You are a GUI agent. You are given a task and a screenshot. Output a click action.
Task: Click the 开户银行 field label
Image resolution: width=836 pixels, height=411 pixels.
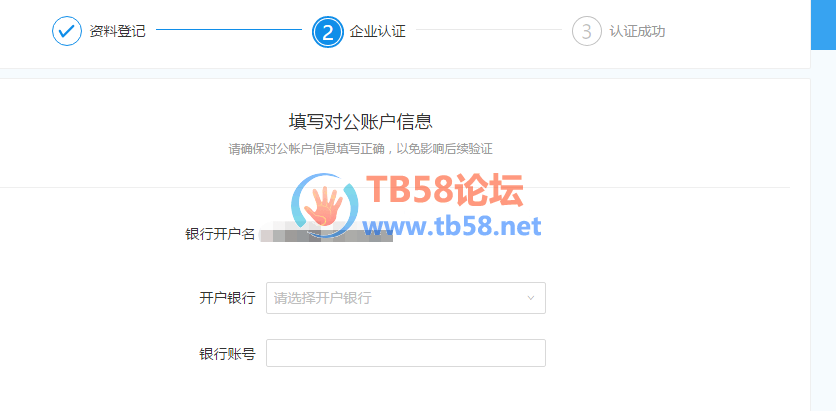pos(227,298)
